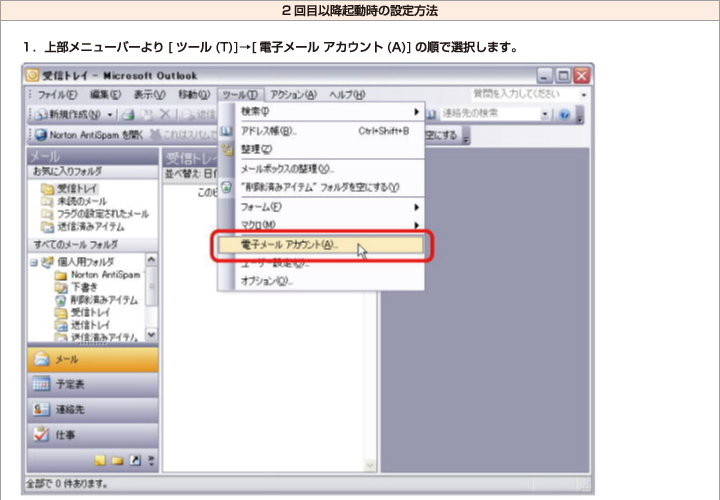Click the 空にする toolbar button

tap(442, 135)
